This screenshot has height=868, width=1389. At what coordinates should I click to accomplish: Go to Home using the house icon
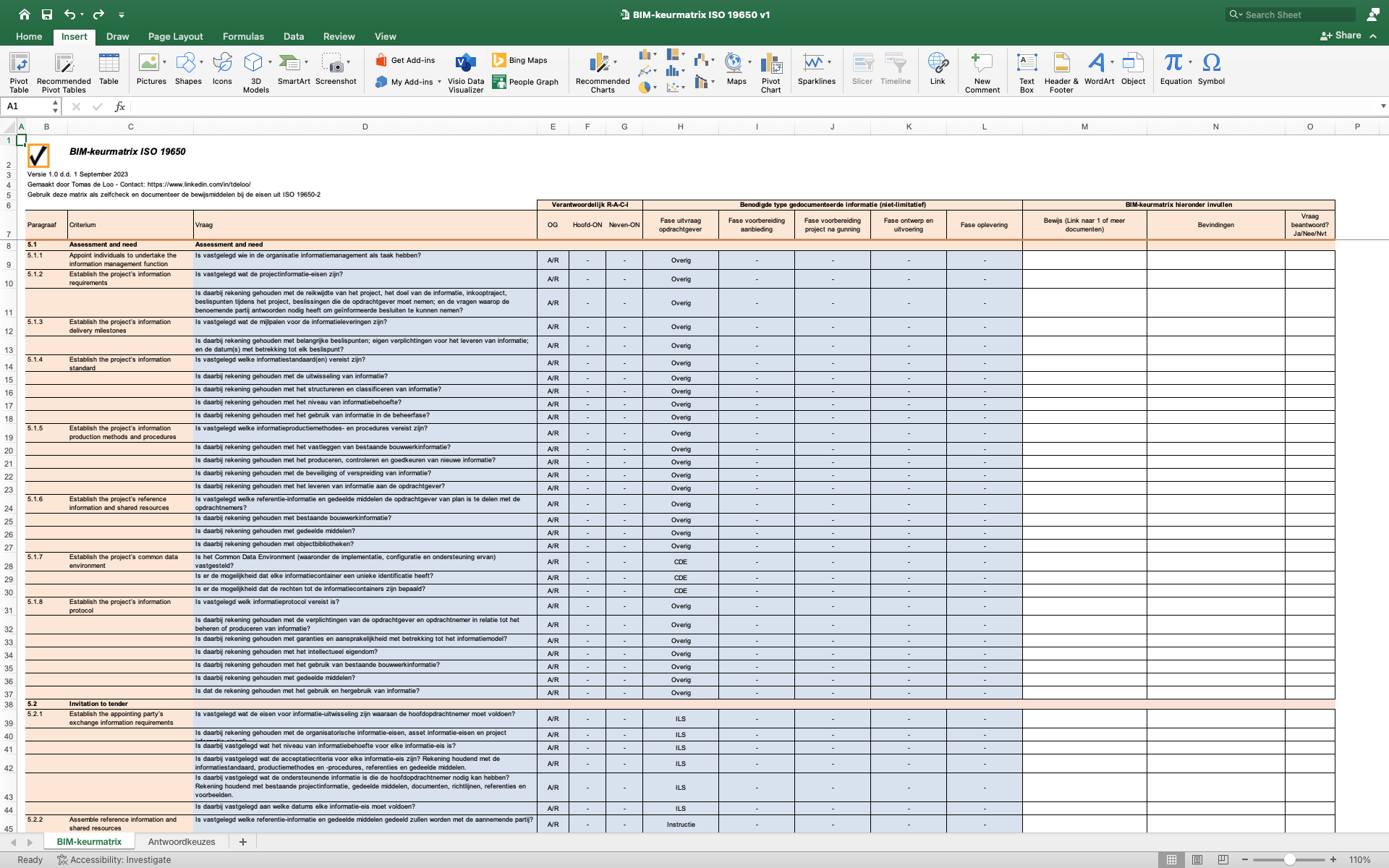tap(25, 14)
